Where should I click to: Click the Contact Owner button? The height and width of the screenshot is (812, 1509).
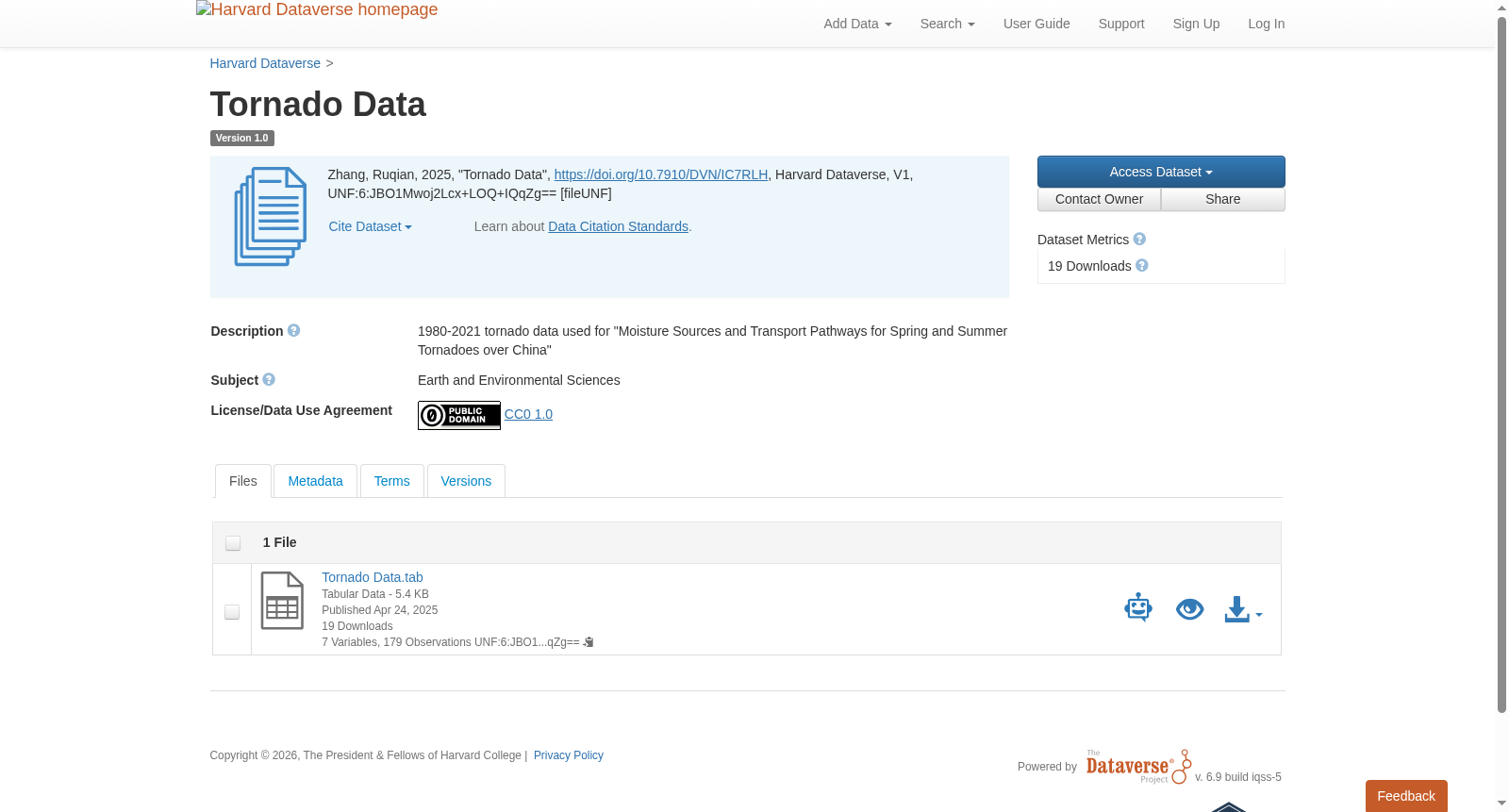1100,200
